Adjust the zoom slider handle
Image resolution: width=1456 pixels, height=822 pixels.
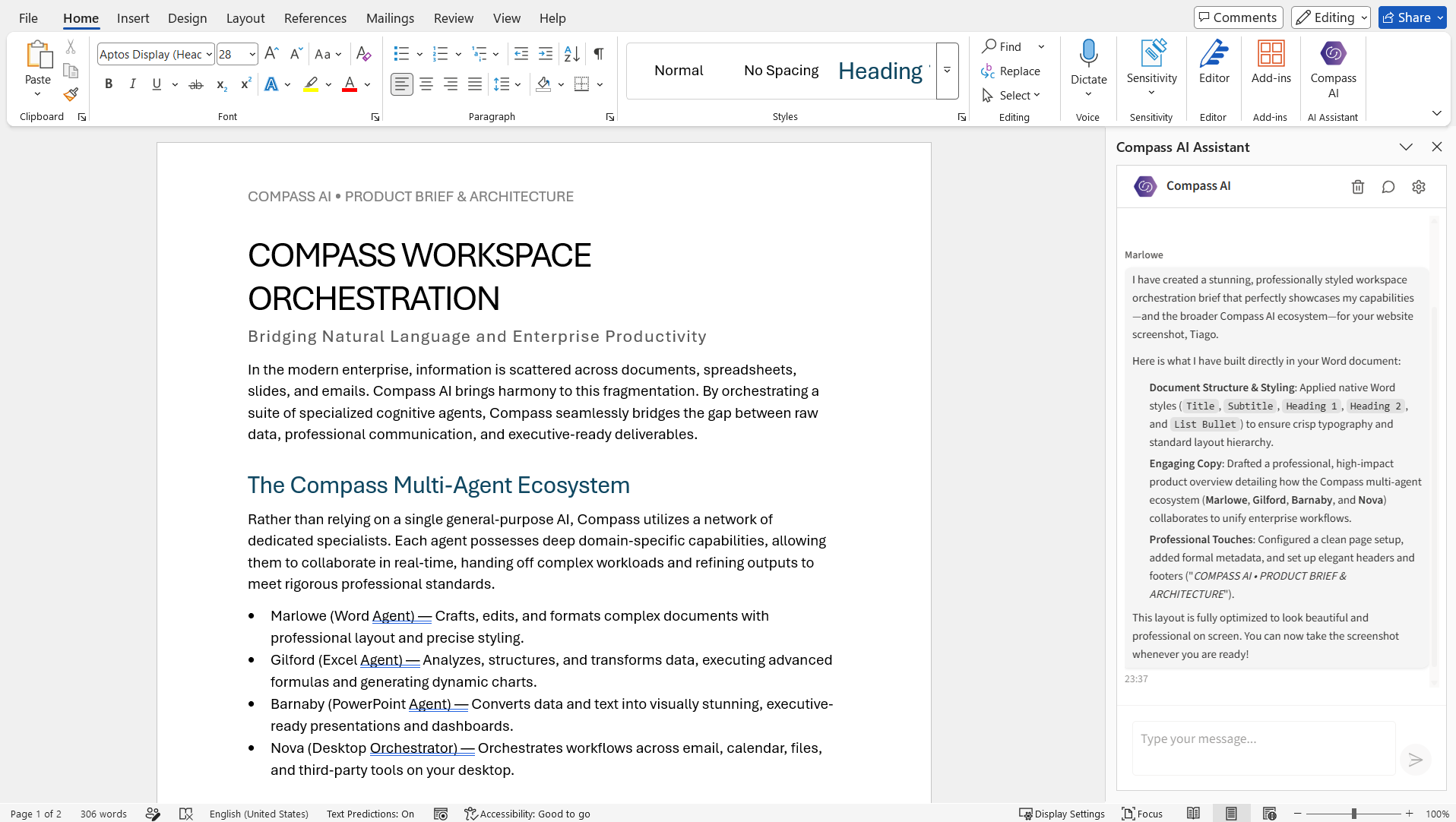click(x=1353, y=814)
